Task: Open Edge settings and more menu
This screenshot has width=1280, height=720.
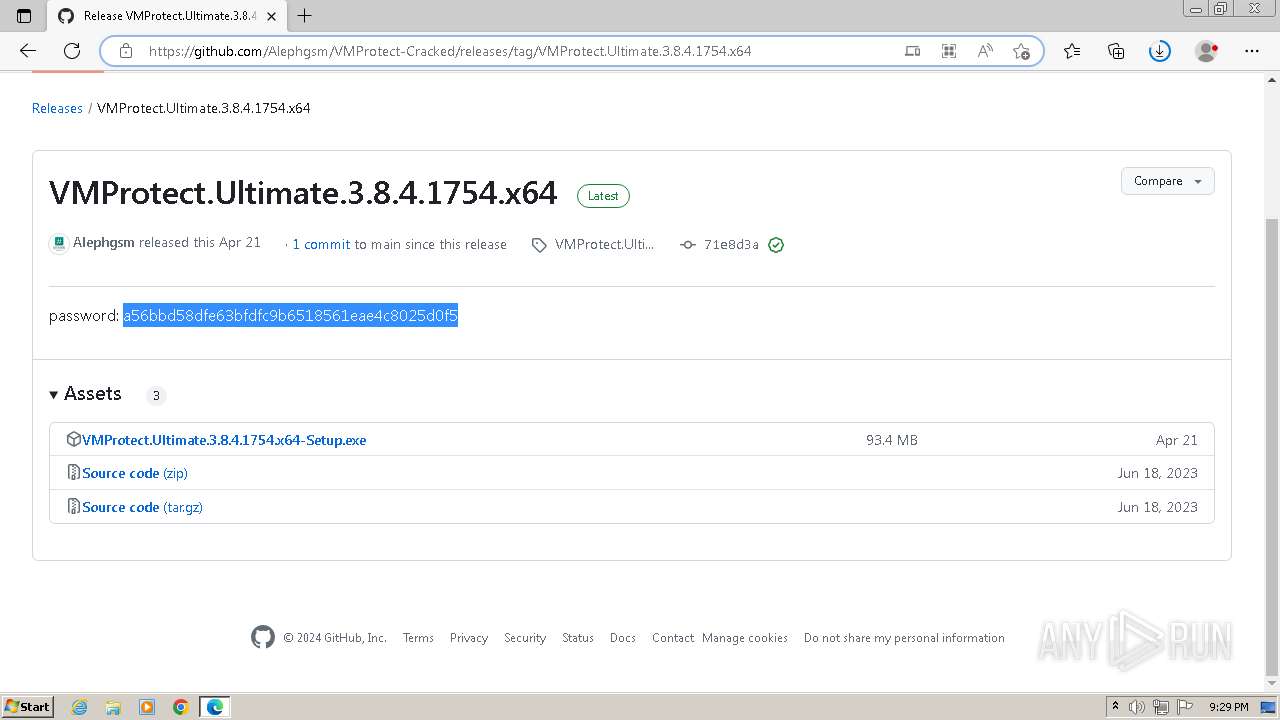Action: 1252,51
